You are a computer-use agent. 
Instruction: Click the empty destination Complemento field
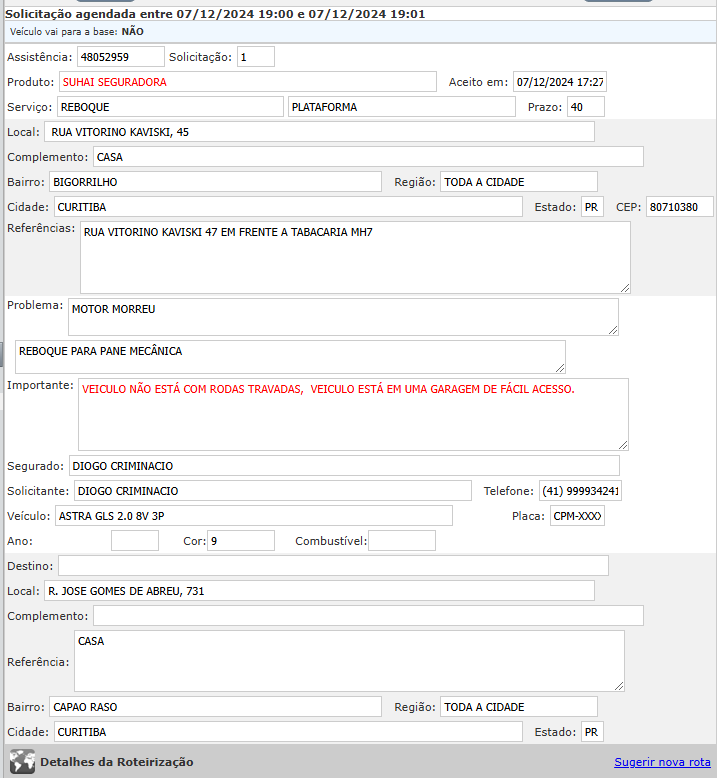pos(368,616)
